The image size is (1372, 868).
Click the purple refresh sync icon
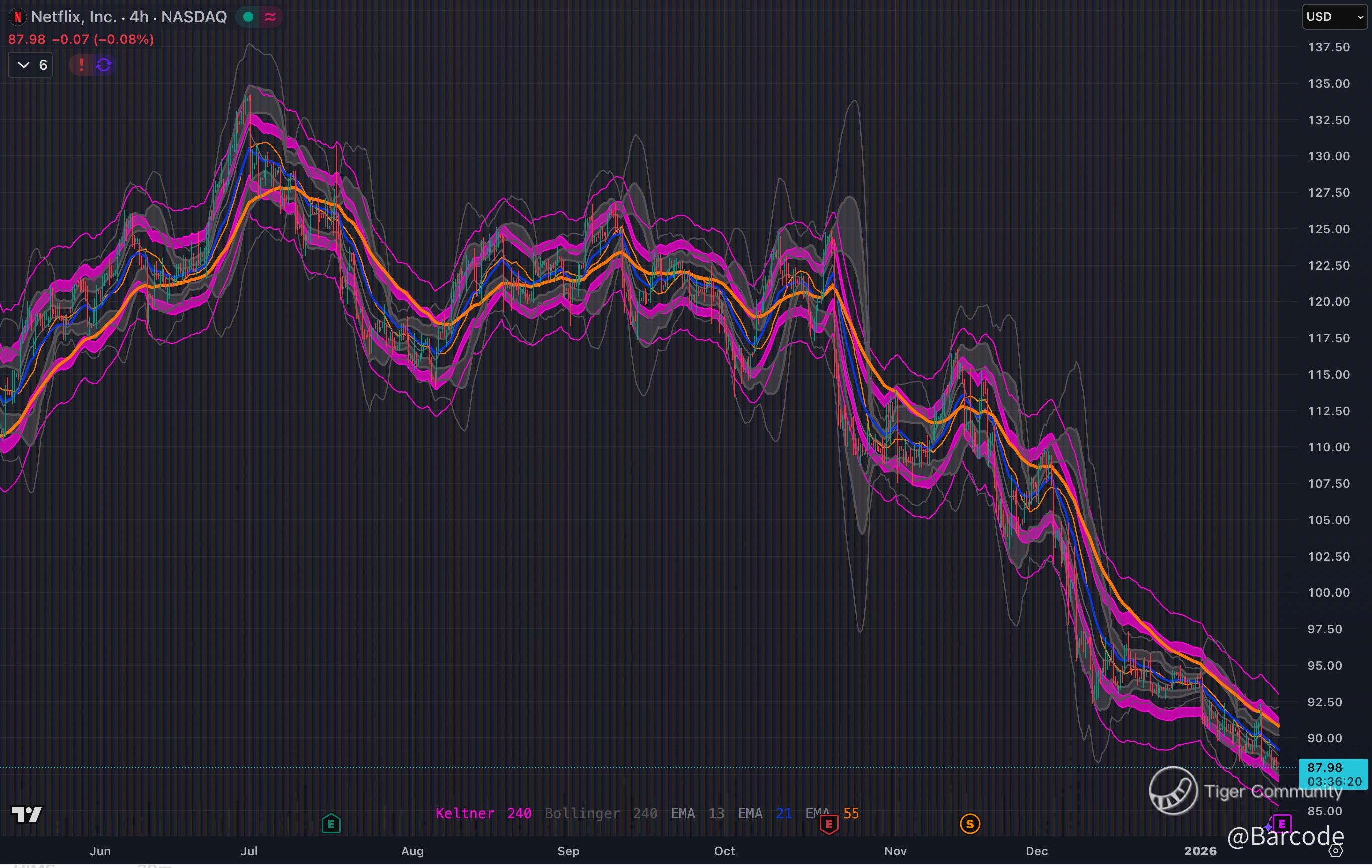pos(104,65)
